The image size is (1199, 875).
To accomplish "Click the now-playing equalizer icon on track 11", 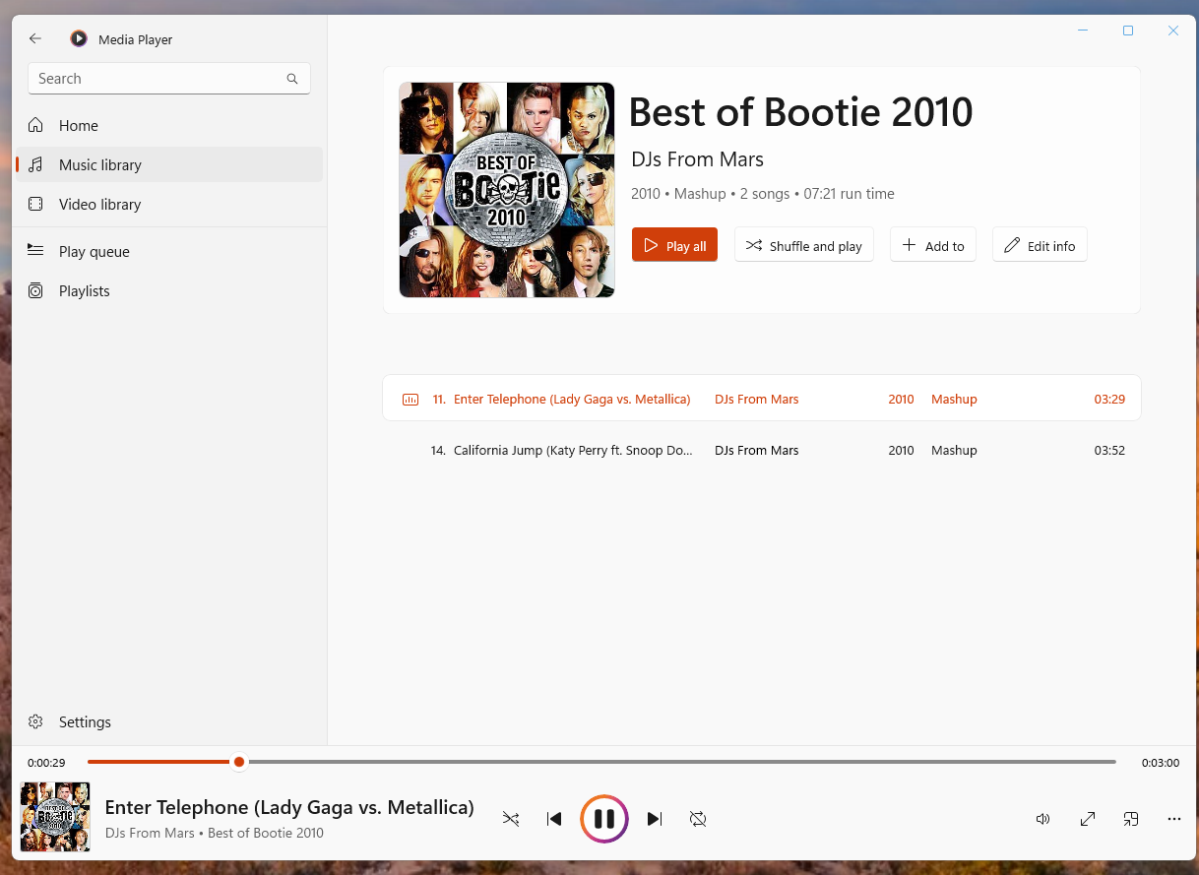I will (411, 399).
